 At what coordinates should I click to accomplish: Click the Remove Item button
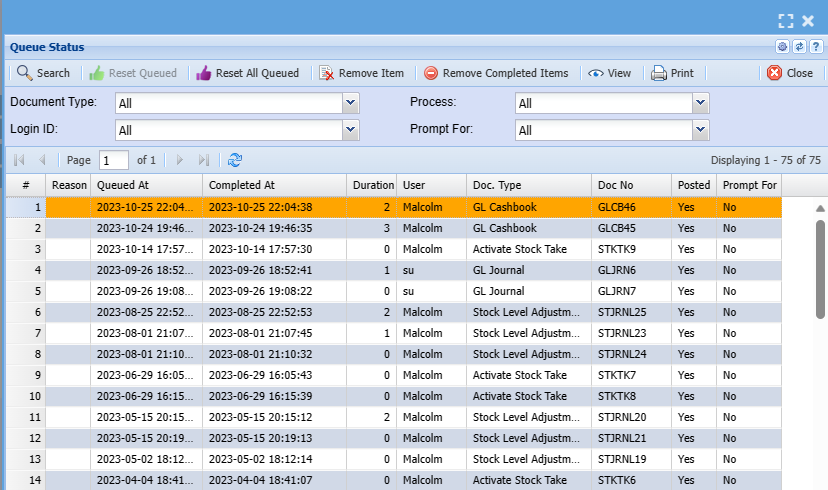click(x=361, y=73)
